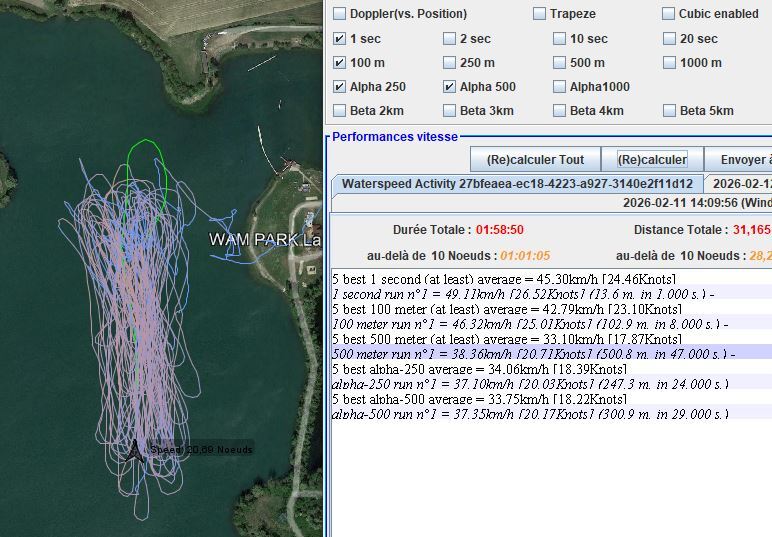Click the 5 best 100 meter average line

tap(551, 309)
